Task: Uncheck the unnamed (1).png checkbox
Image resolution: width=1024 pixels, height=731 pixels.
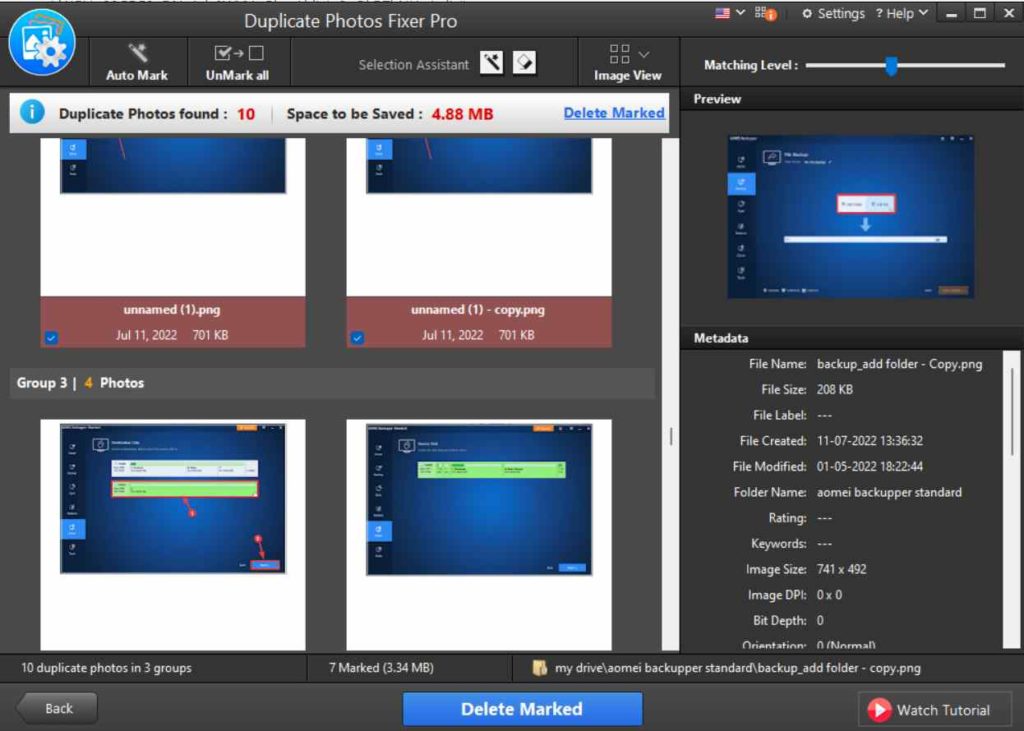Action: [x=51, y=338]
